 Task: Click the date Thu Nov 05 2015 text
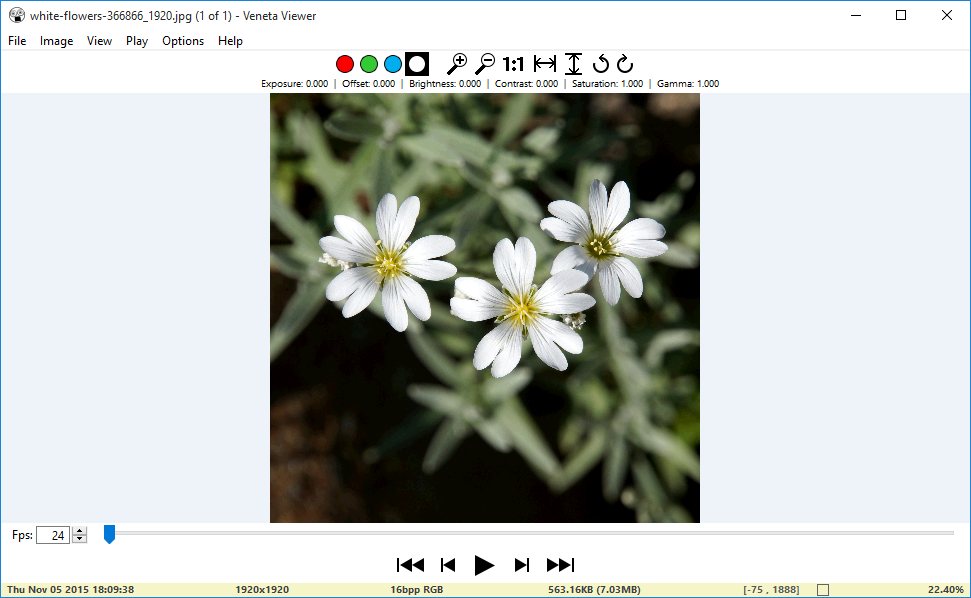[x=71, y=589]
